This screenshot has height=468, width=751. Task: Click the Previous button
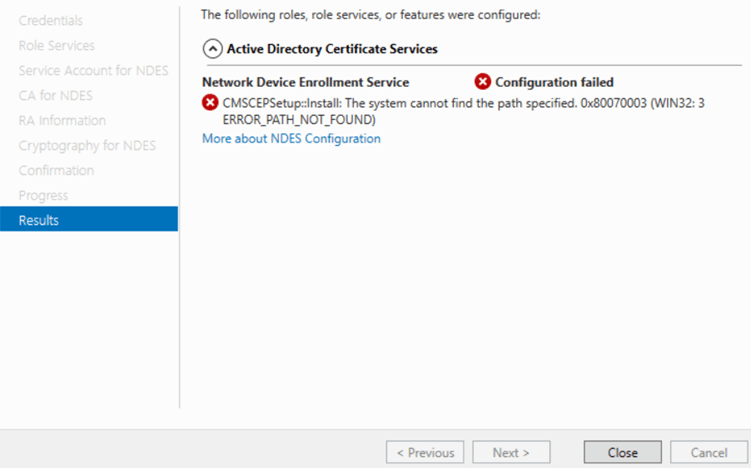tap(425, 452)
